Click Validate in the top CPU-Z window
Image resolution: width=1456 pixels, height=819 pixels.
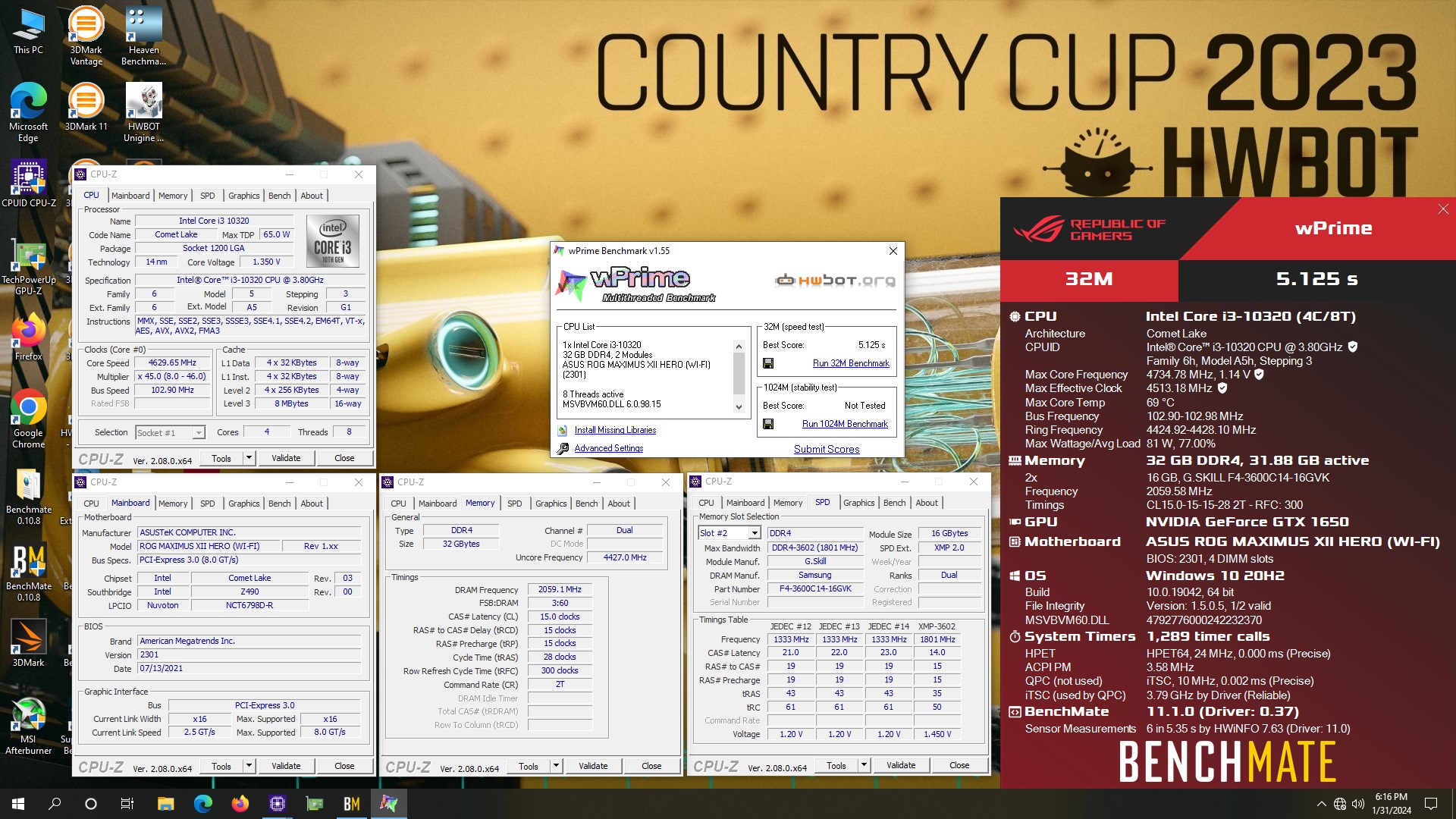286,458
